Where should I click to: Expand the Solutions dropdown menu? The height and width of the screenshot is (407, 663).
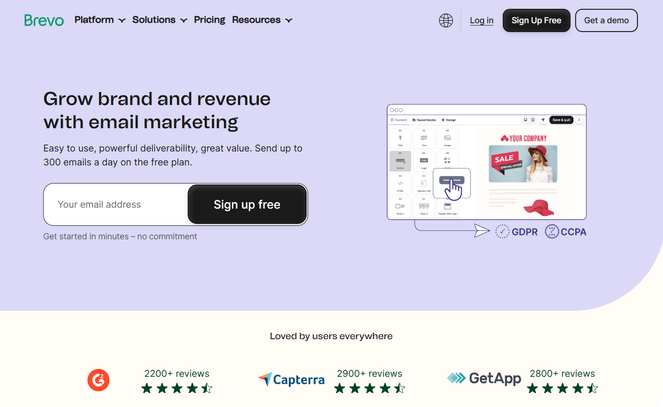tap(159, 20)
